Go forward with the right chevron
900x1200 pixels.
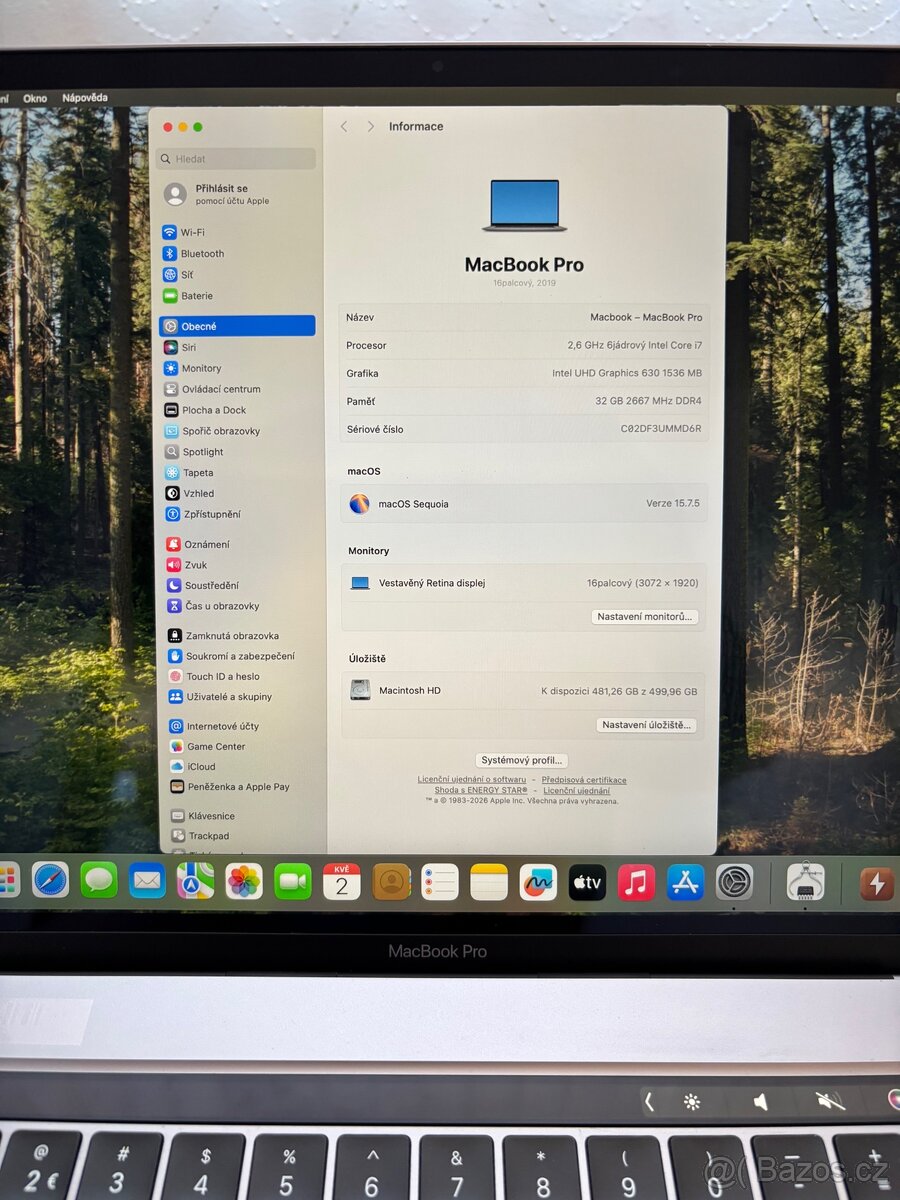(x=371, y=127)
